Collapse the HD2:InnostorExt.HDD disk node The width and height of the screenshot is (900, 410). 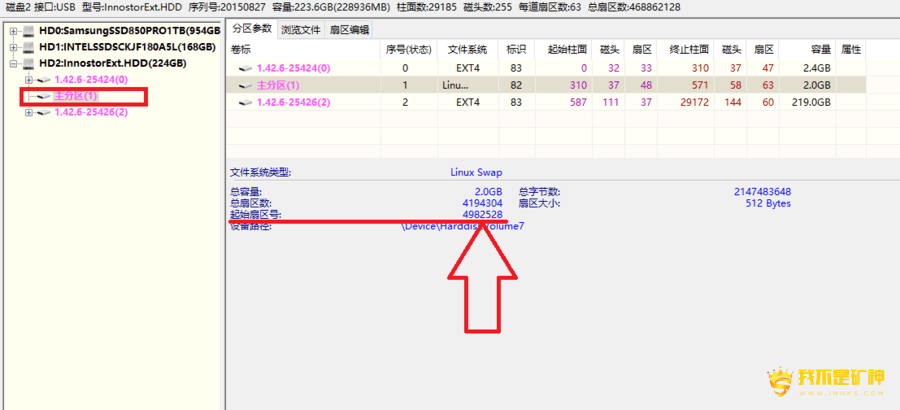pos(13,63)
